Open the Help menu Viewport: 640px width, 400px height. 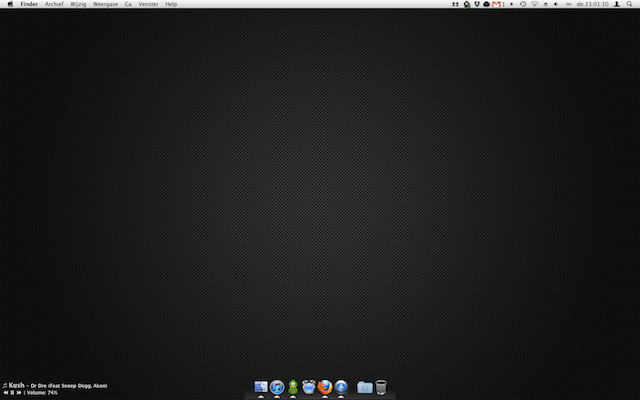coord(171,4)
